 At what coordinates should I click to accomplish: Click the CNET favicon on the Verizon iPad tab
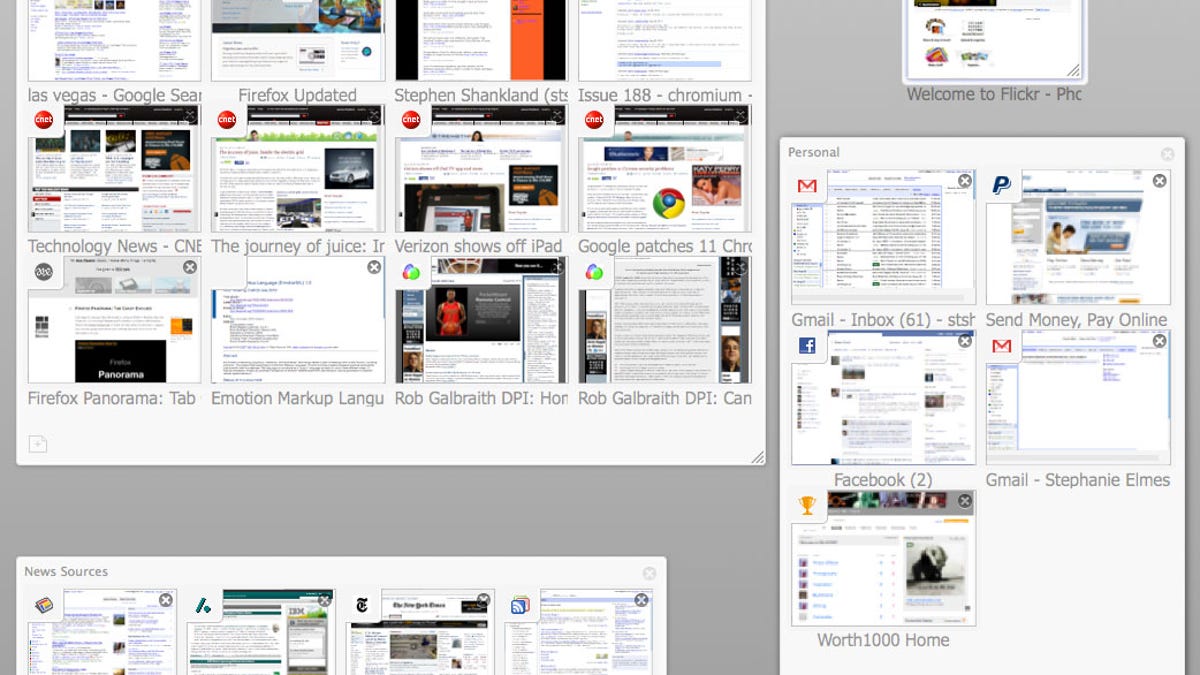tap(410, 118)
